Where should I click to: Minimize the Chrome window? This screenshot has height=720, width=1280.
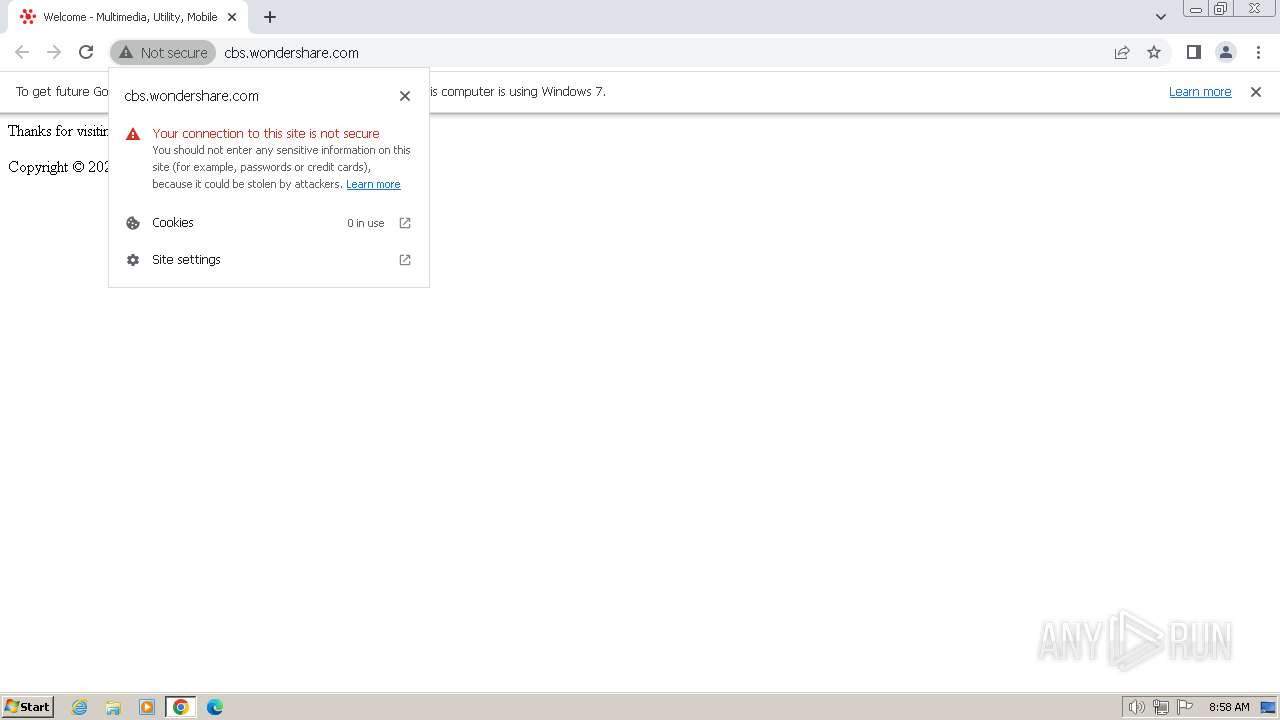[x=1195, y=9]
